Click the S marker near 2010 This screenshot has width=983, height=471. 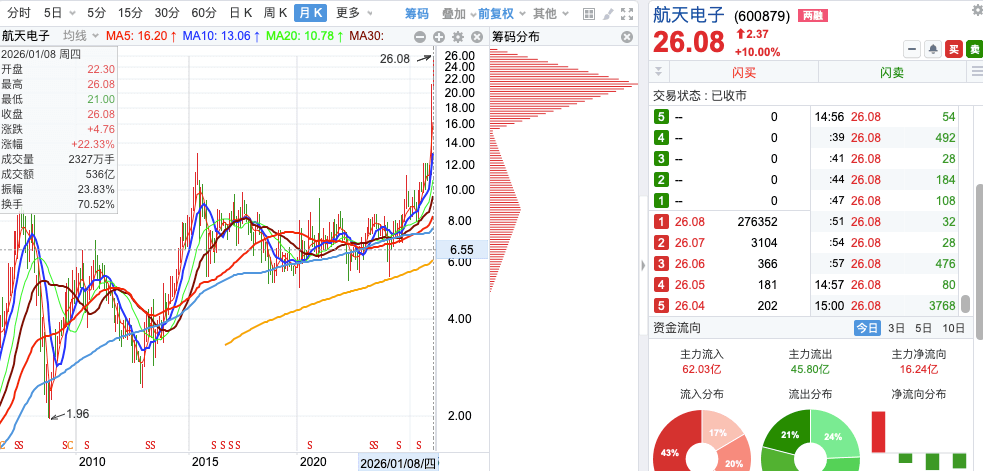(87, 445)
